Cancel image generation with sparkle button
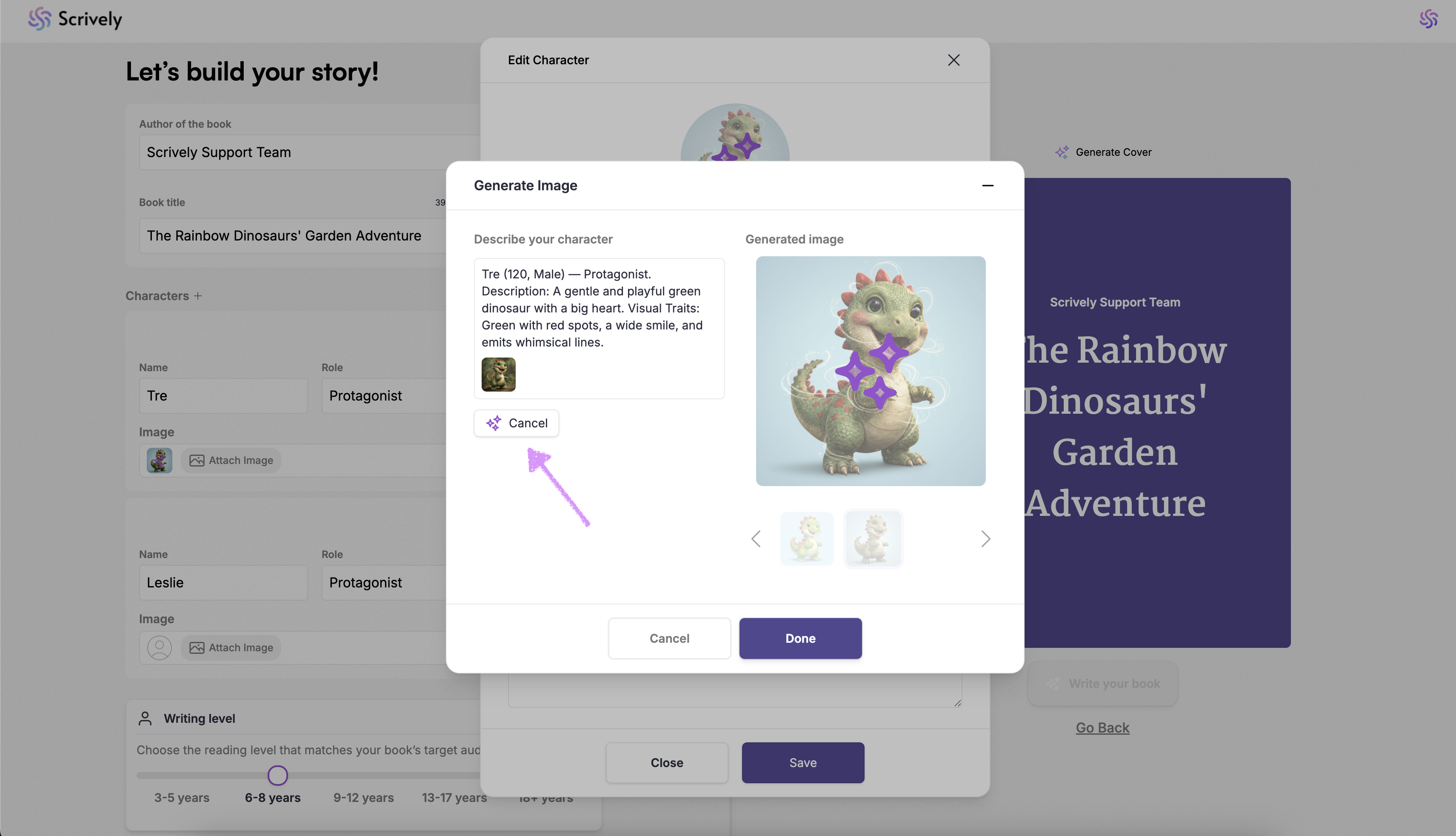Screen dimensions: 1456x836 point(516,423)
